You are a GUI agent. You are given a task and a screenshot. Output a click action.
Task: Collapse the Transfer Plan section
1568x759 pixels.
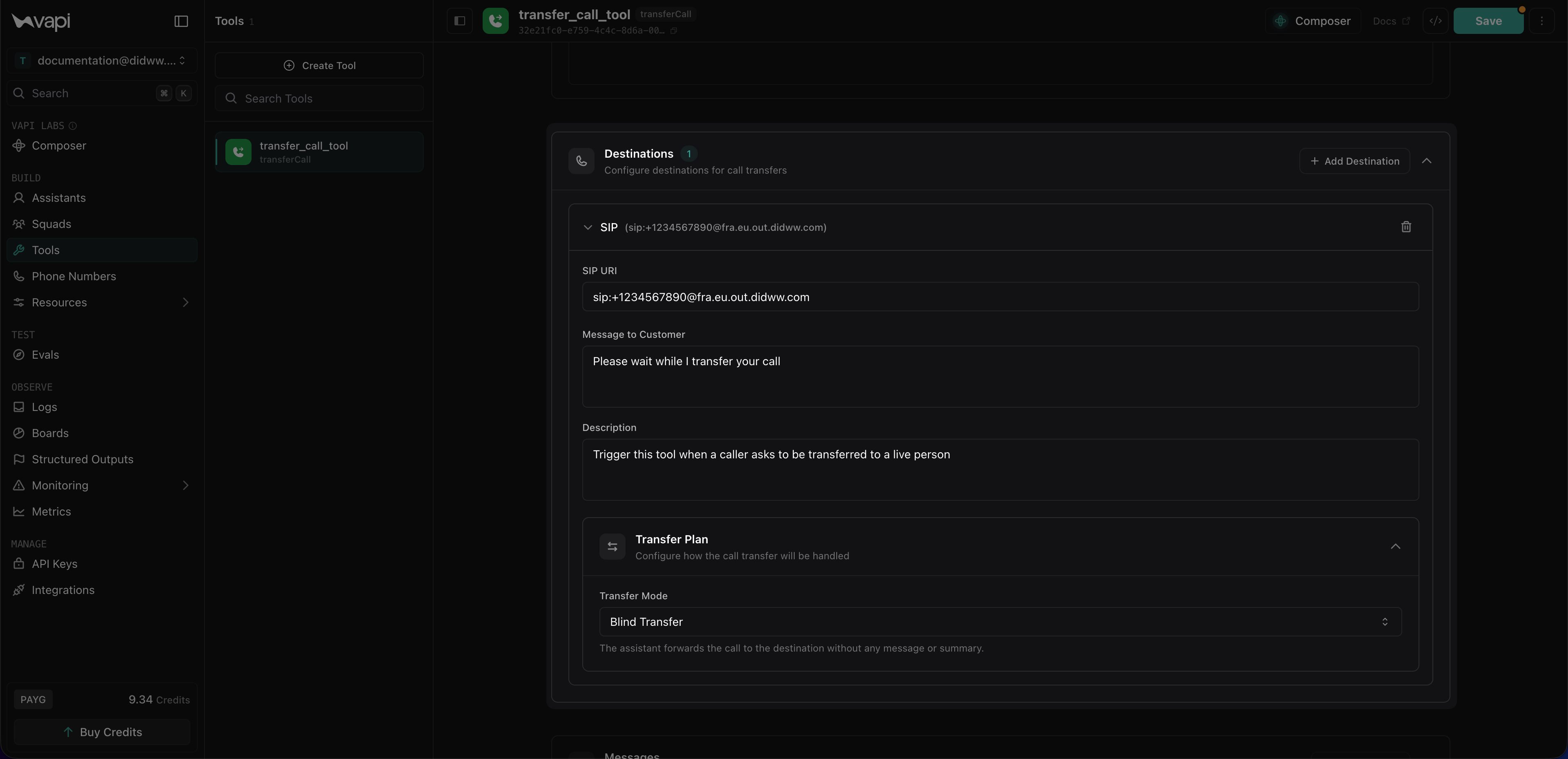(1395, 547)
